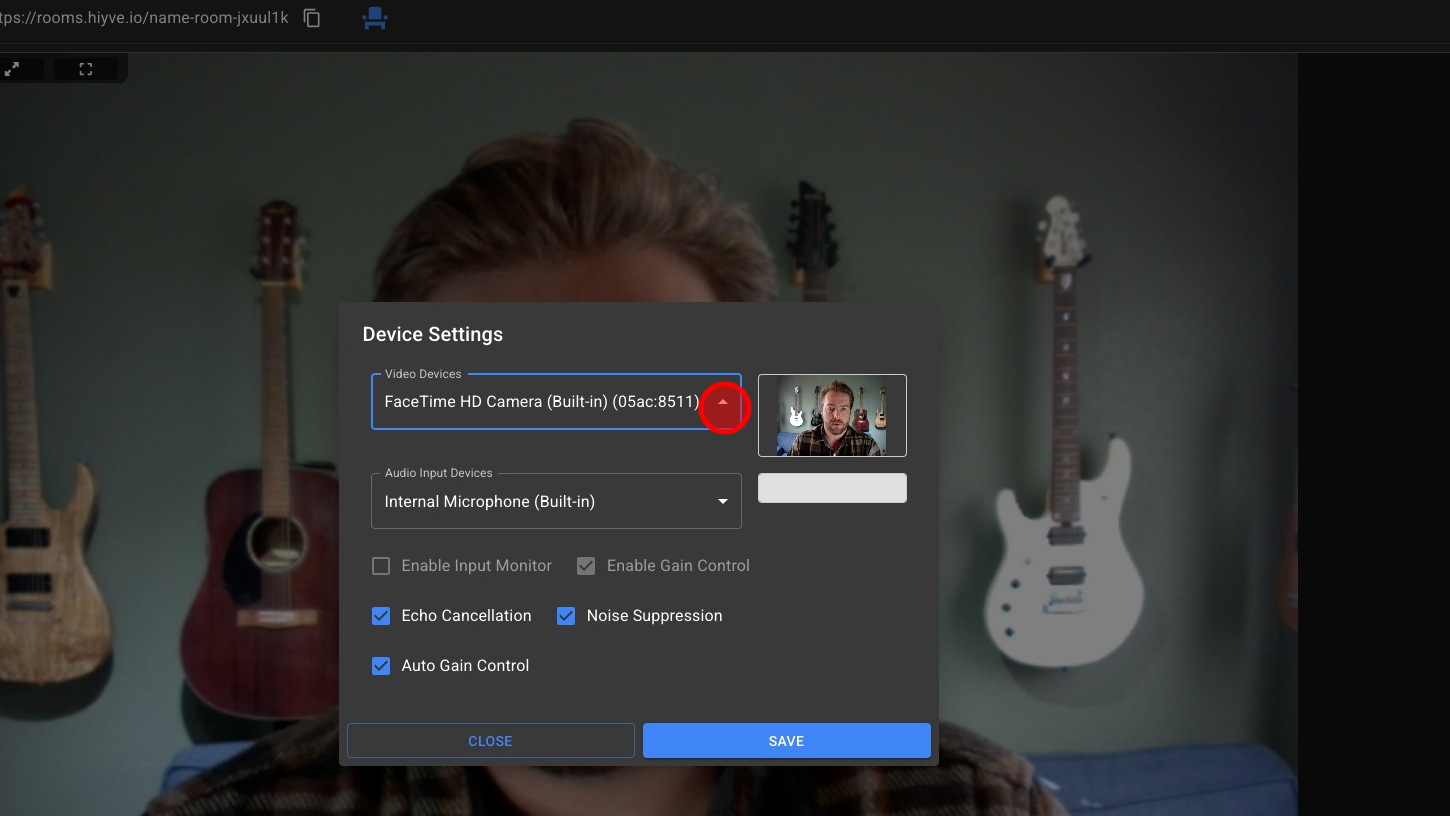Viewport: 1450px width, 816px height.
Task: Click the diagonal arrows expand icon
Action: (13, 69)
